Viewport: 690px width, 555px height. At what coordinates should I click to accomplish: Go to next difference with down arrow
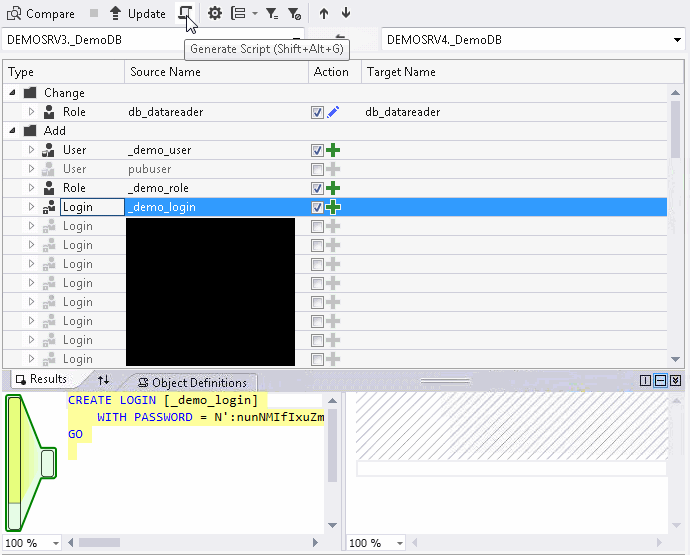346,13
